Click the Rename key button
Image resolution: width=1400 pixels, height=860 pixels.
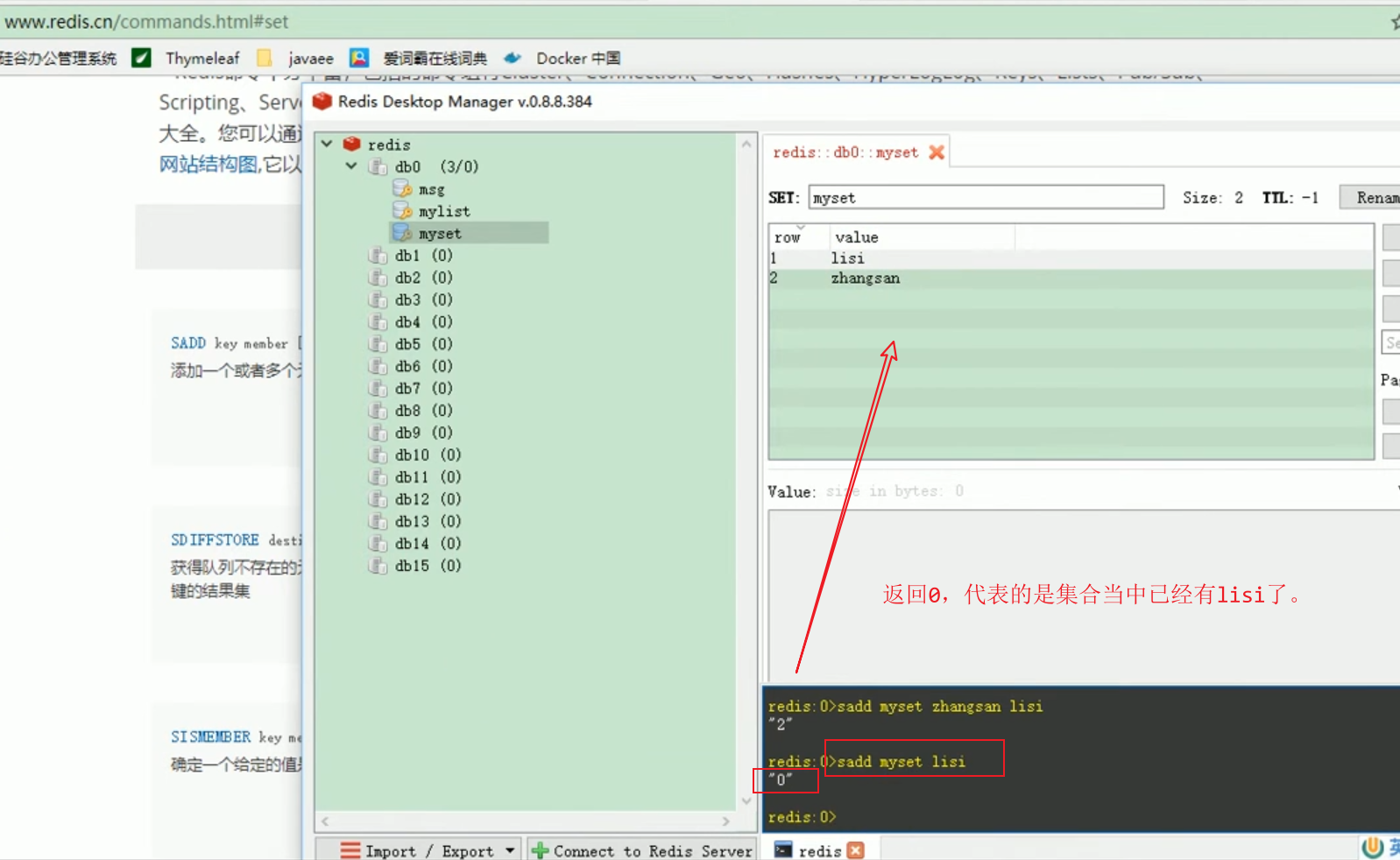pos(1370,197)
